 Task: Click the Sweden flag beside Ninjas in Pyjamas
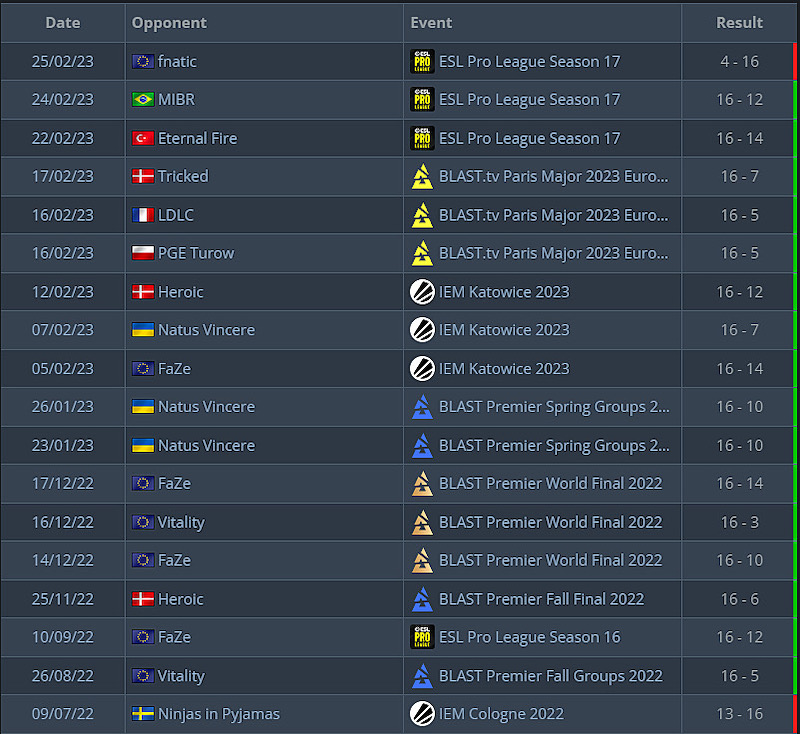pos(143,714)
